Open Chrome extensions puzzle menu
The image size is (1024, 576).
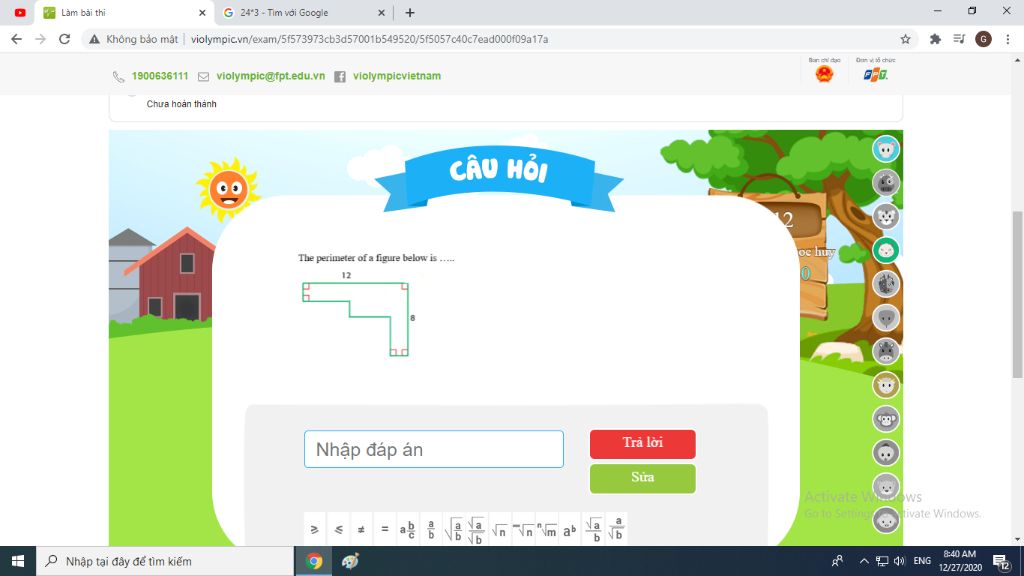point(935,39)
